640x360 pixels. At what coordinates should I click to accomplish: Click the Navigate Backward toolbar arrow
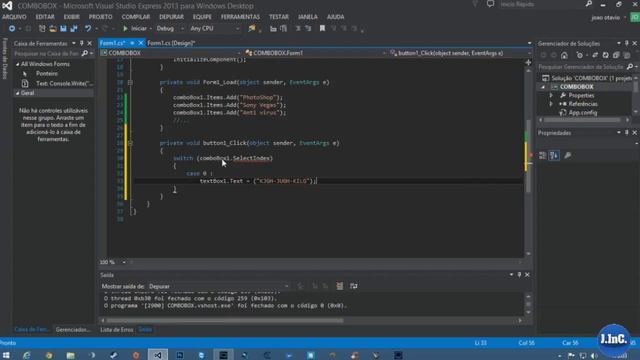[x=12, y=29]
